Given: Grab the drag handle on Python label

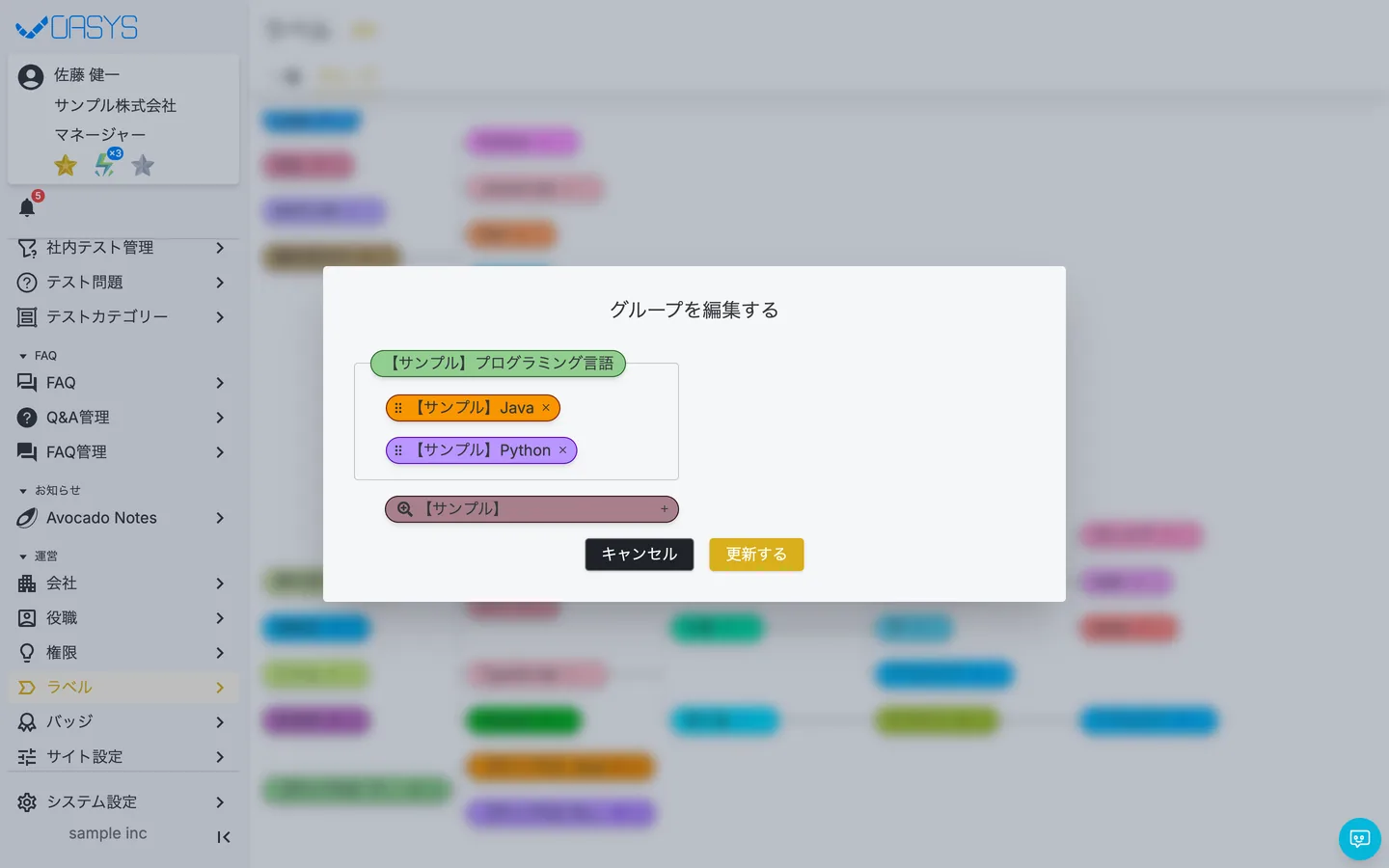Looking at the screenshot, I should click(x=398, y=450).
